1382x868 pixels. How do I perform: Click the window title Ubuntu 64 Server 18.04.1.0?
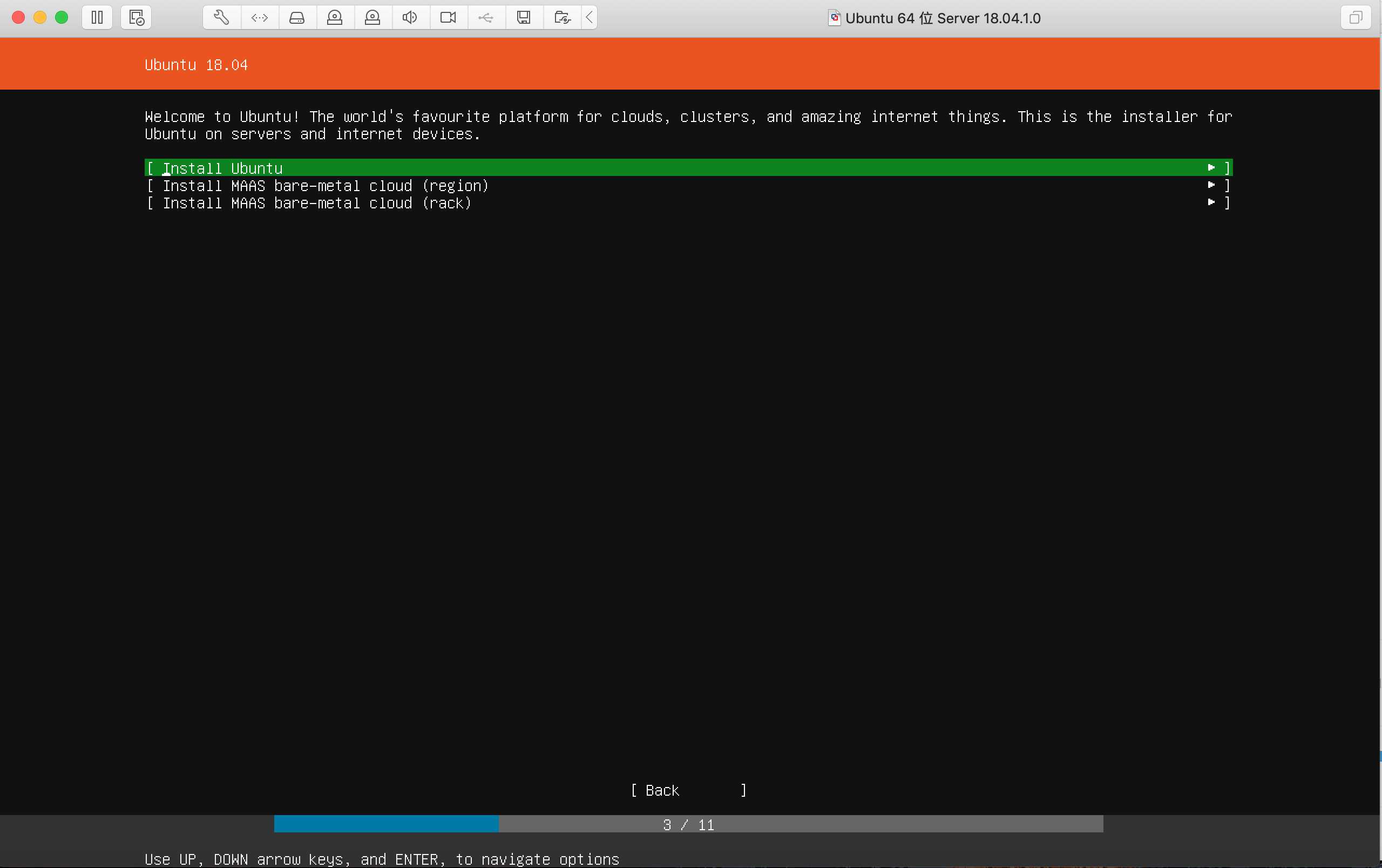[x=943, y=18]
